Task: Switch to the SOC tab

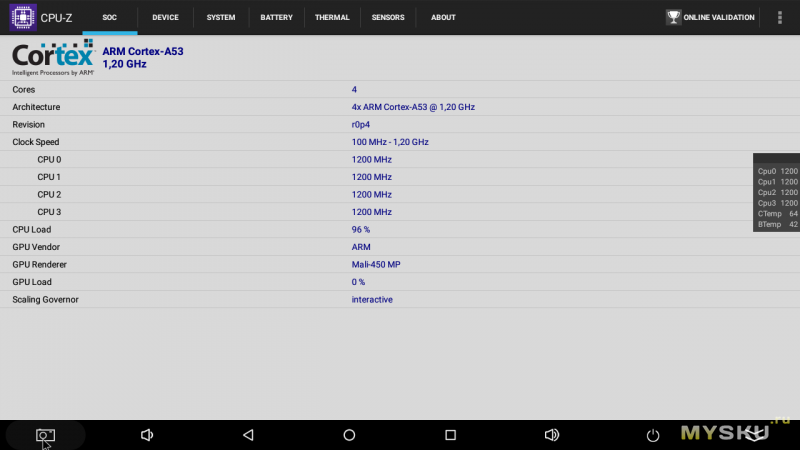Action: (x=110, y=17)
